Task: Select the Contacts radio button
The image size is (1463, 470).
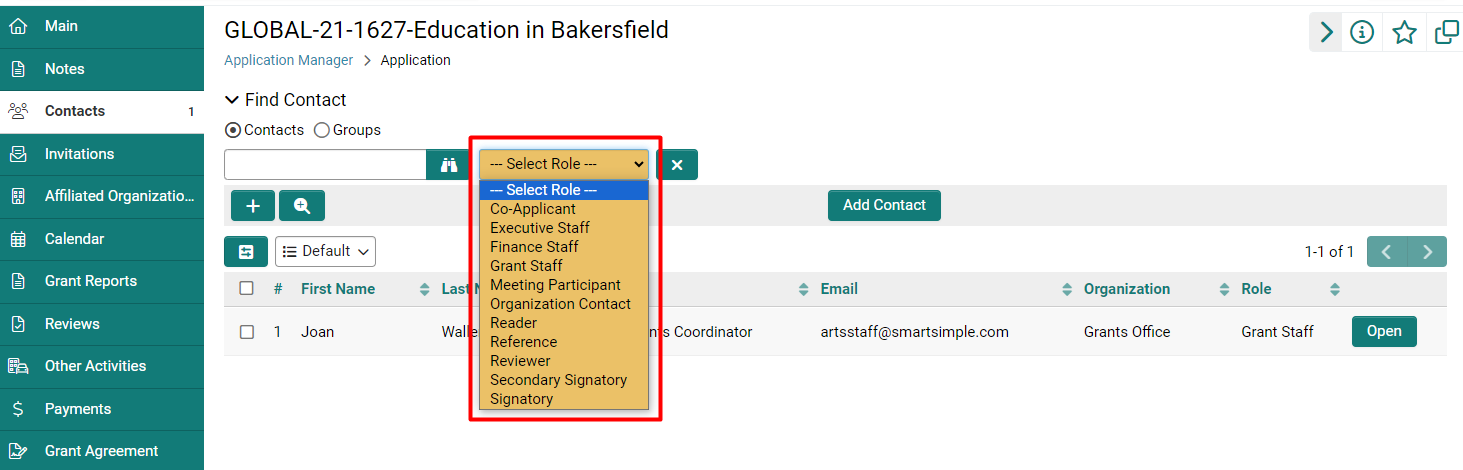Action: point(233,130)
